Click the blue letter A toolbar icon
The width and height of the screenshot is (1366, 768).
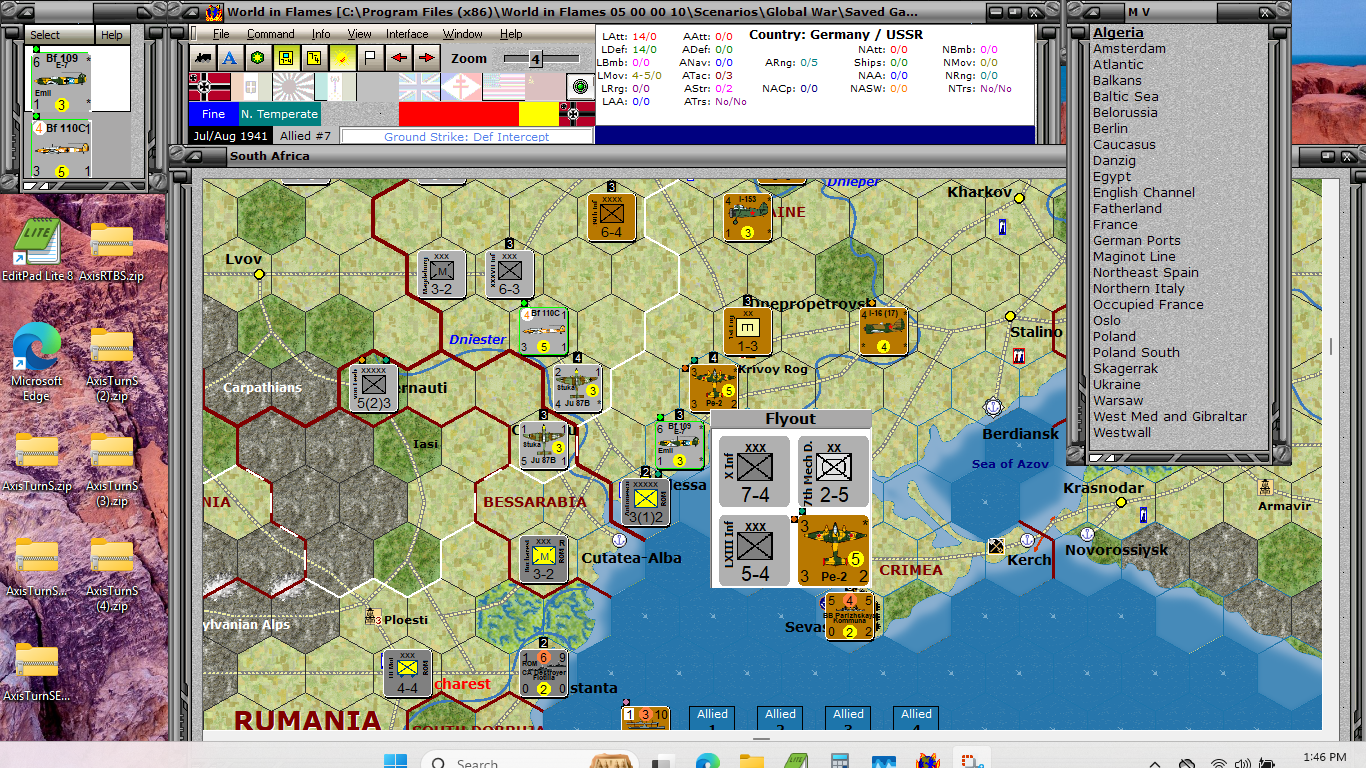(x=231, y=58)
